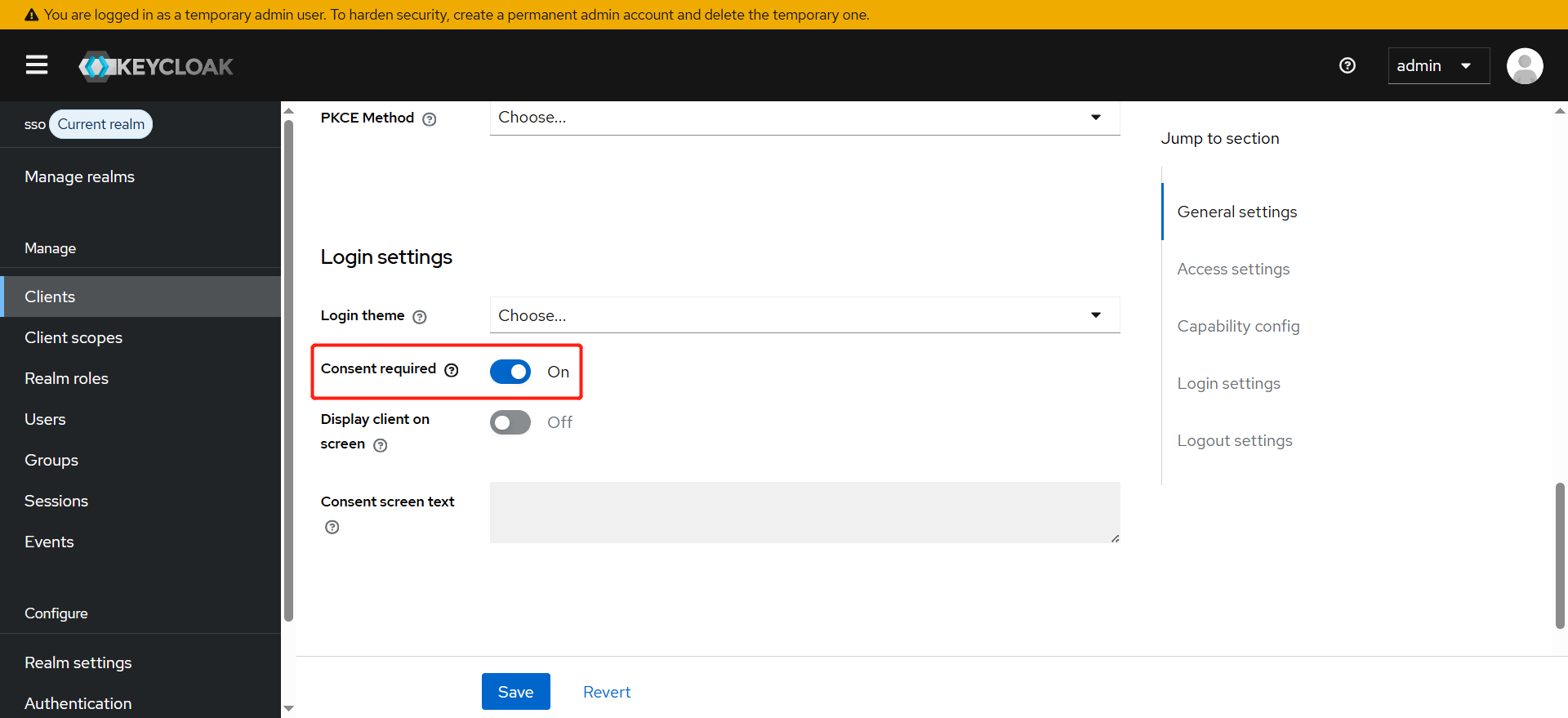Show help for PKCE Method
Viewport: 1568px width, 718px height.
point(430,119)
